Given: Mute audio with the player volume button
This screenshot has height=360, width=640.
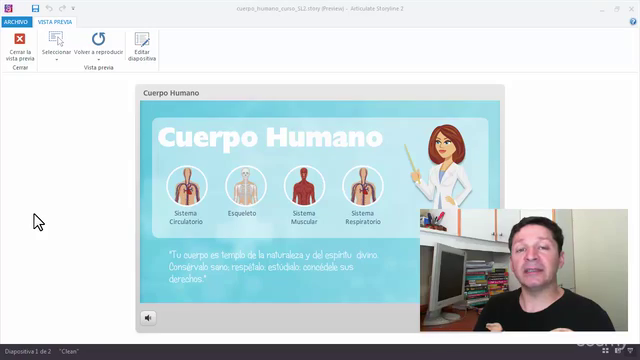Looking at the screenshot, I should click(148, 318).
